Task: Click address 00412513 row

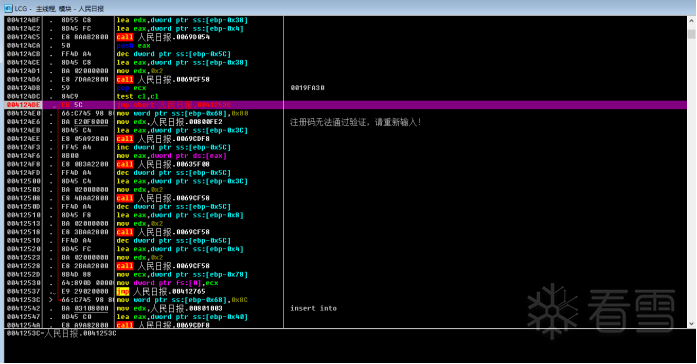Action: pos(23,224)
